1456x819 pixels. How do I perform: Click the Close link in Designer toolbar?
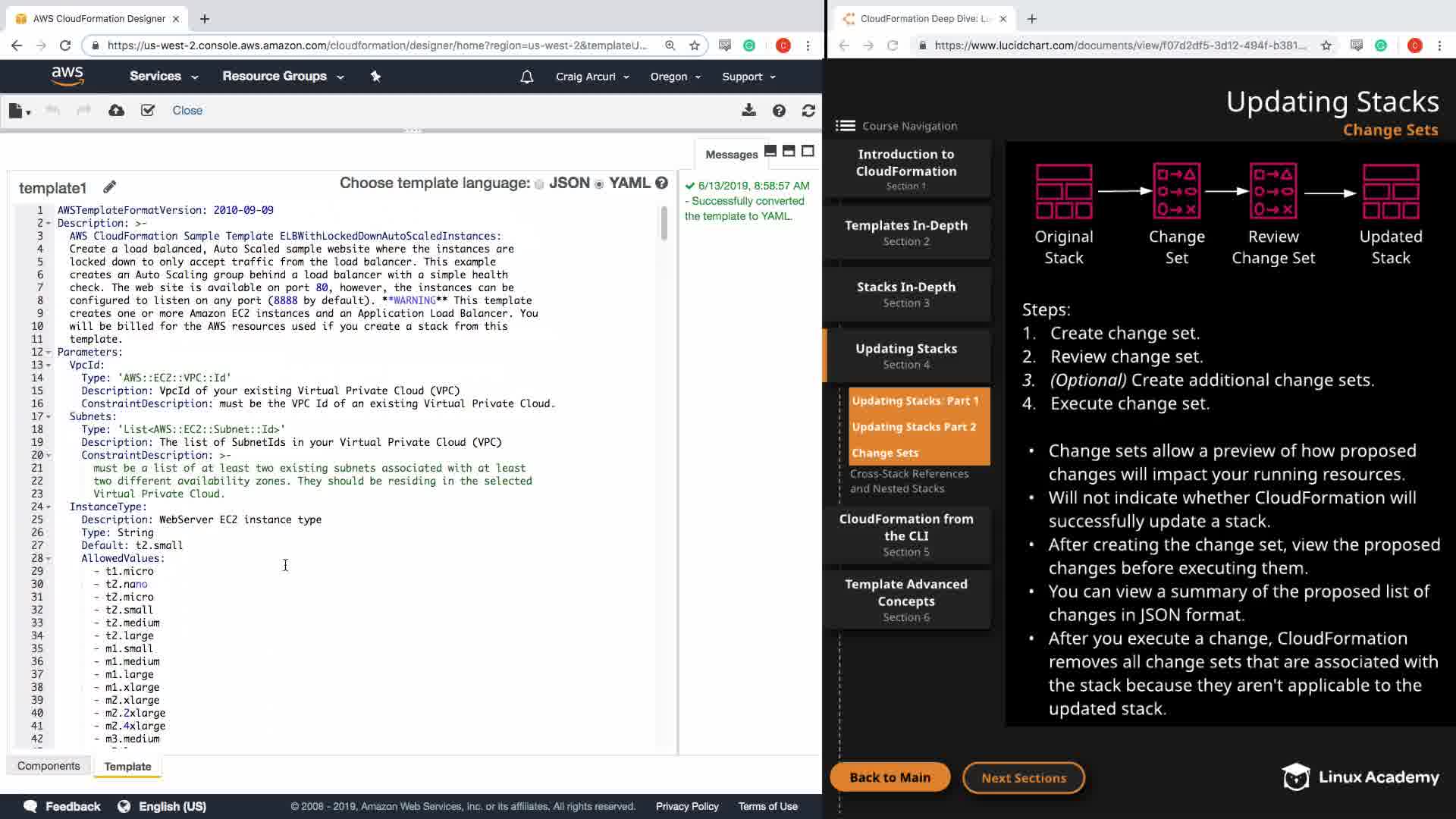[x=187, y=111]
